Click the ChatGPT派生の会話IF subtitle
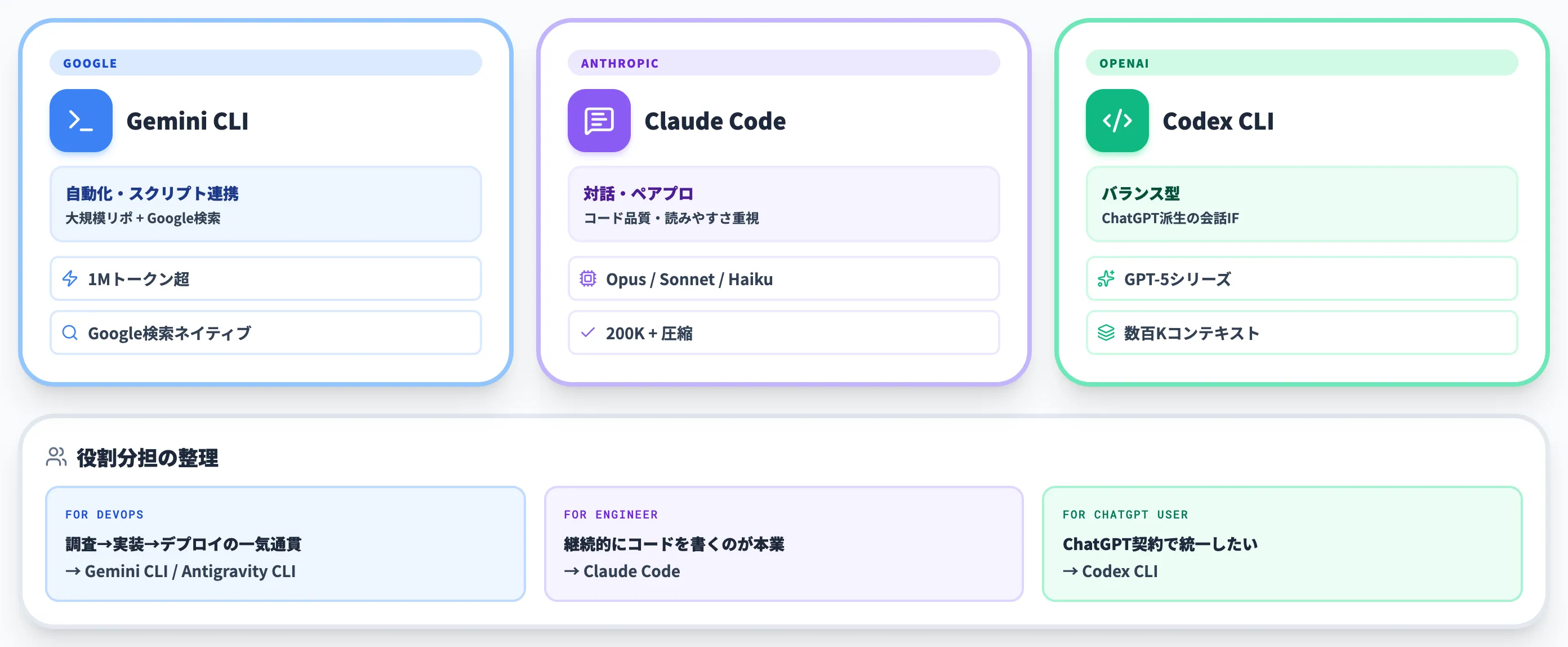 [x=1170, y=218]
